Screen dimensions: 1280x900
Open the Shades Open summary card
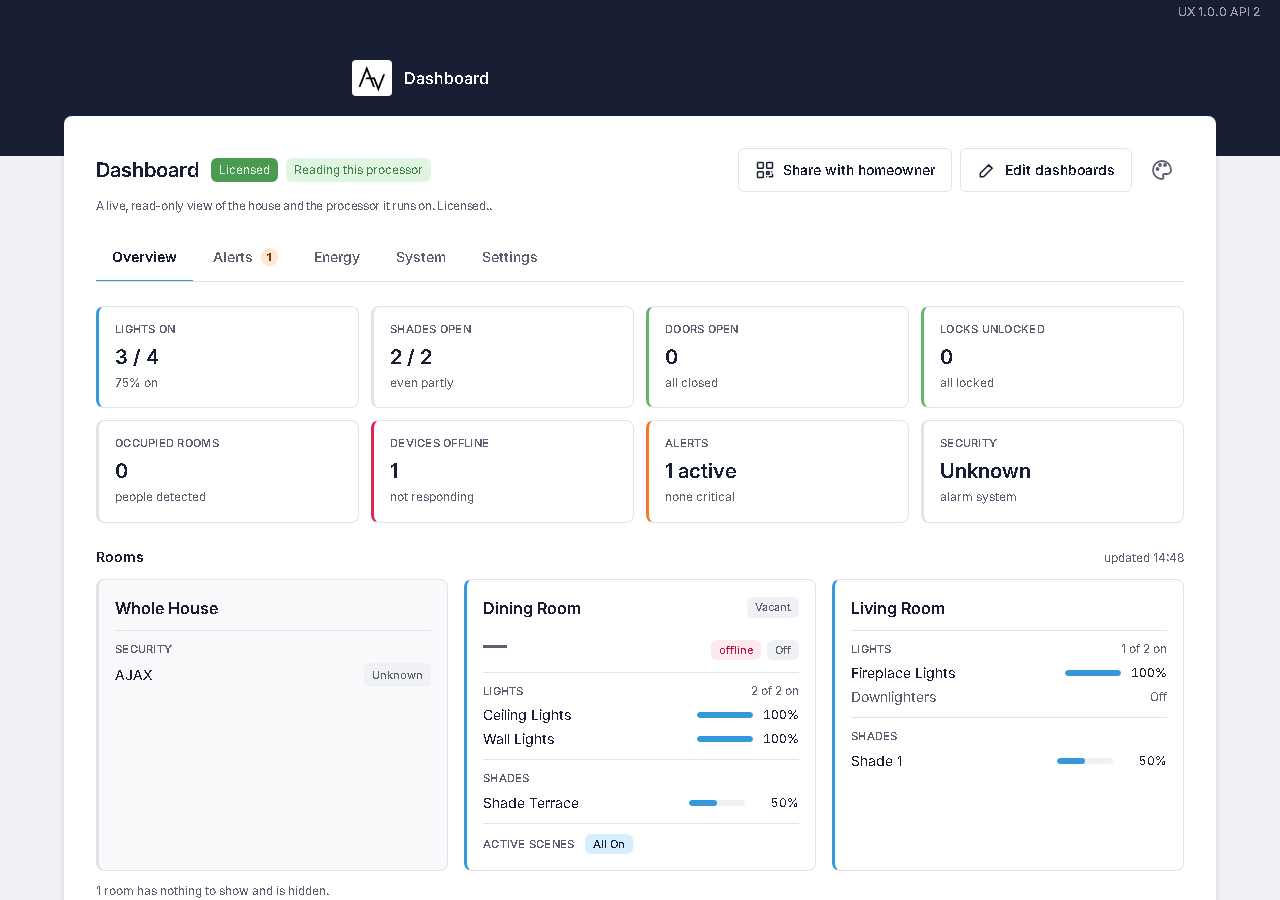502,357
